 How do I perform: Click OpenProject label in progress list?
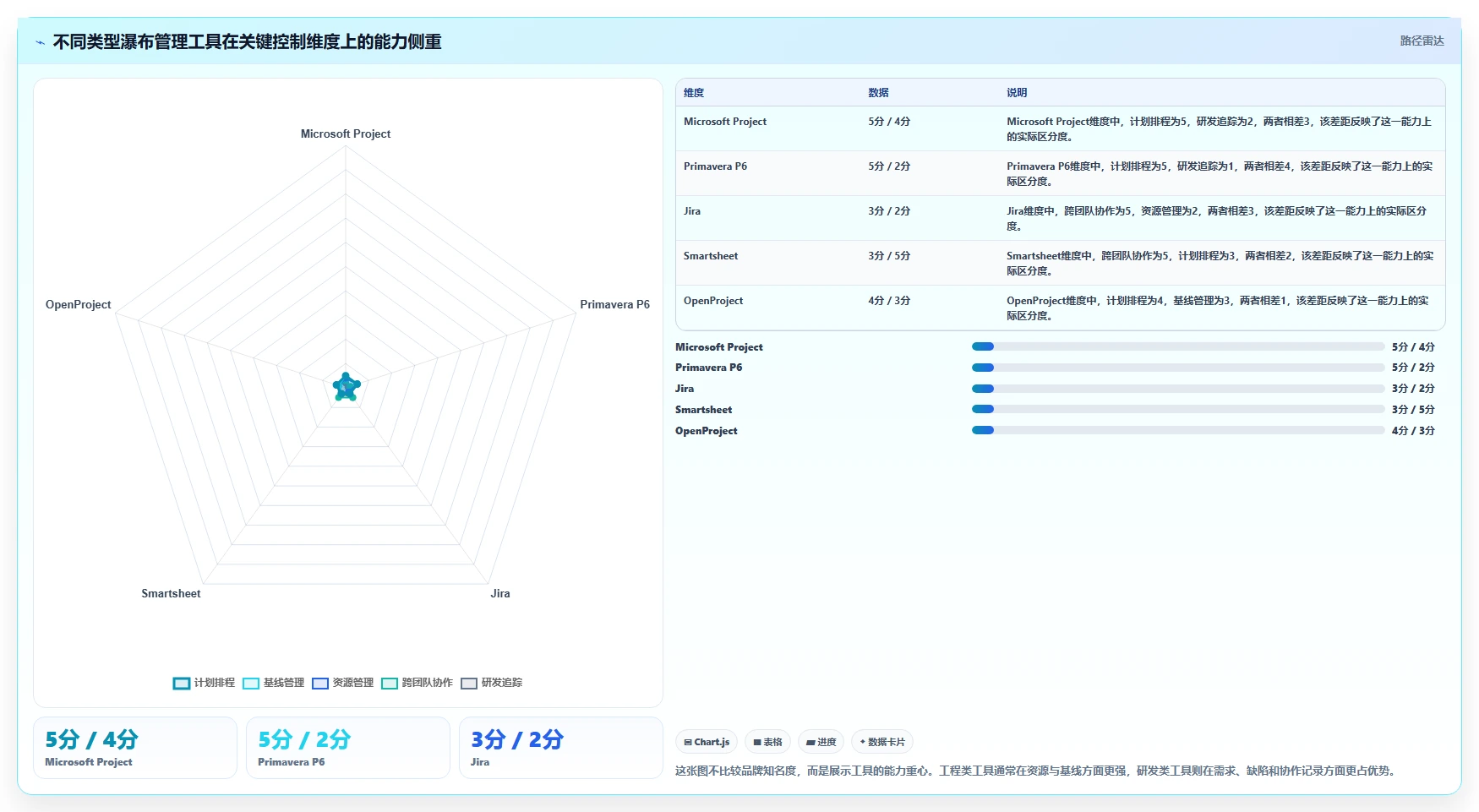(x=706, y=431)
